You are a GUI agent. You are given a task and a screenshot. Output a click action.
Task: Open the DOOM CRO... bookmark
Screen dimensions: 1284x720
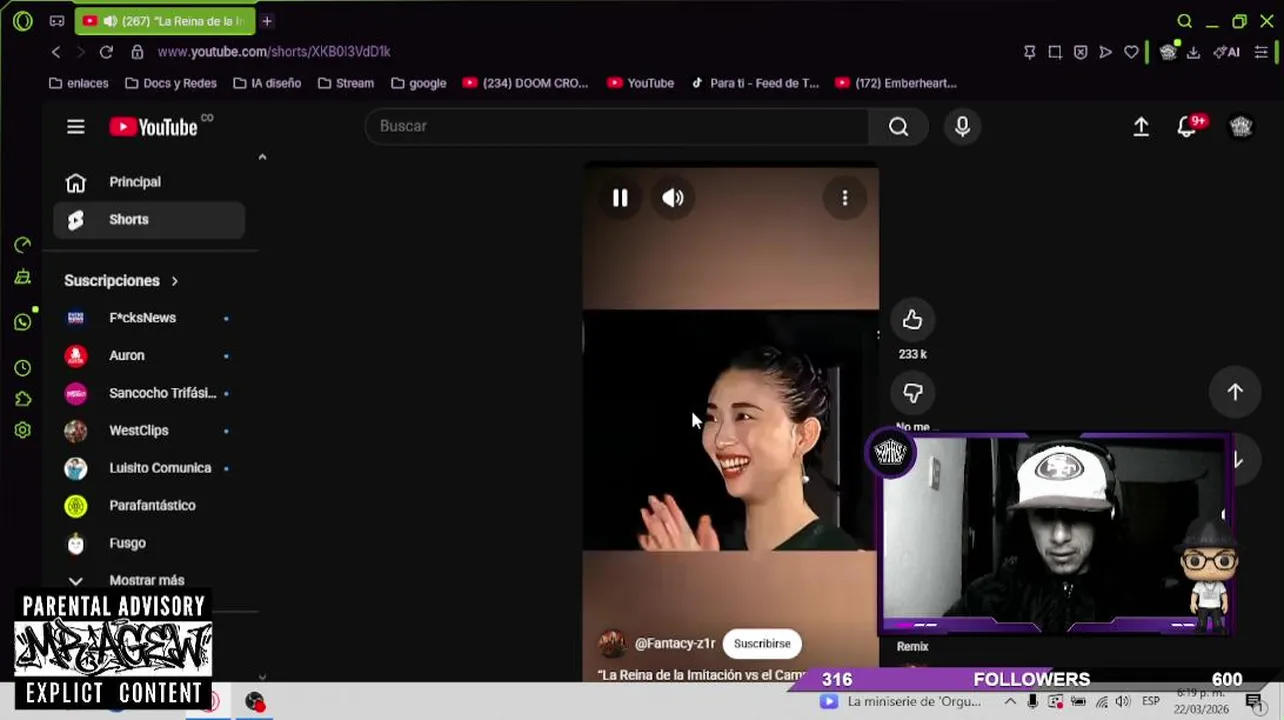click(x=526, y=83)
